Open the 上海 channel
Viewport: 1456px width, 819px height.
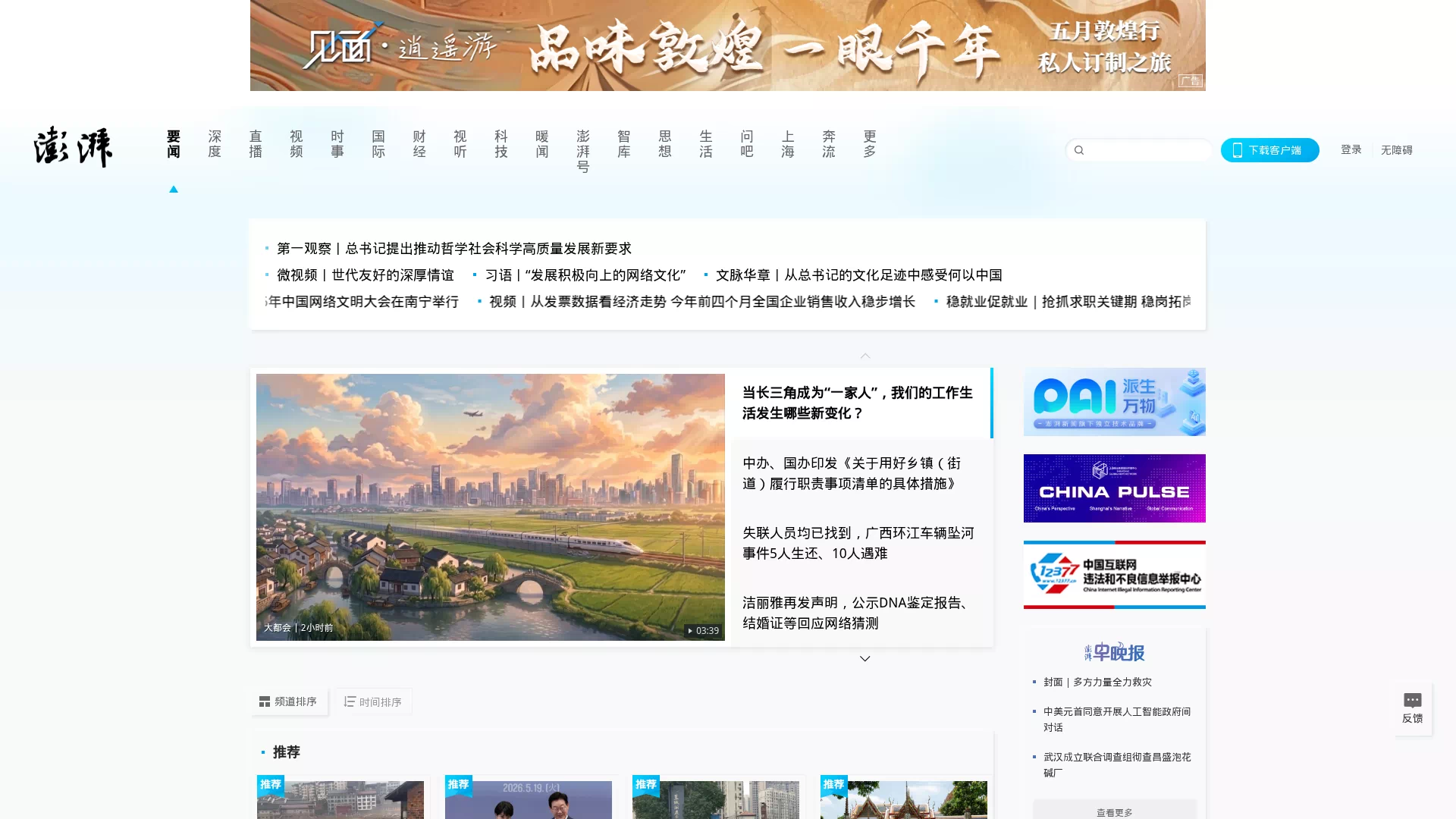tap(788, 144)
